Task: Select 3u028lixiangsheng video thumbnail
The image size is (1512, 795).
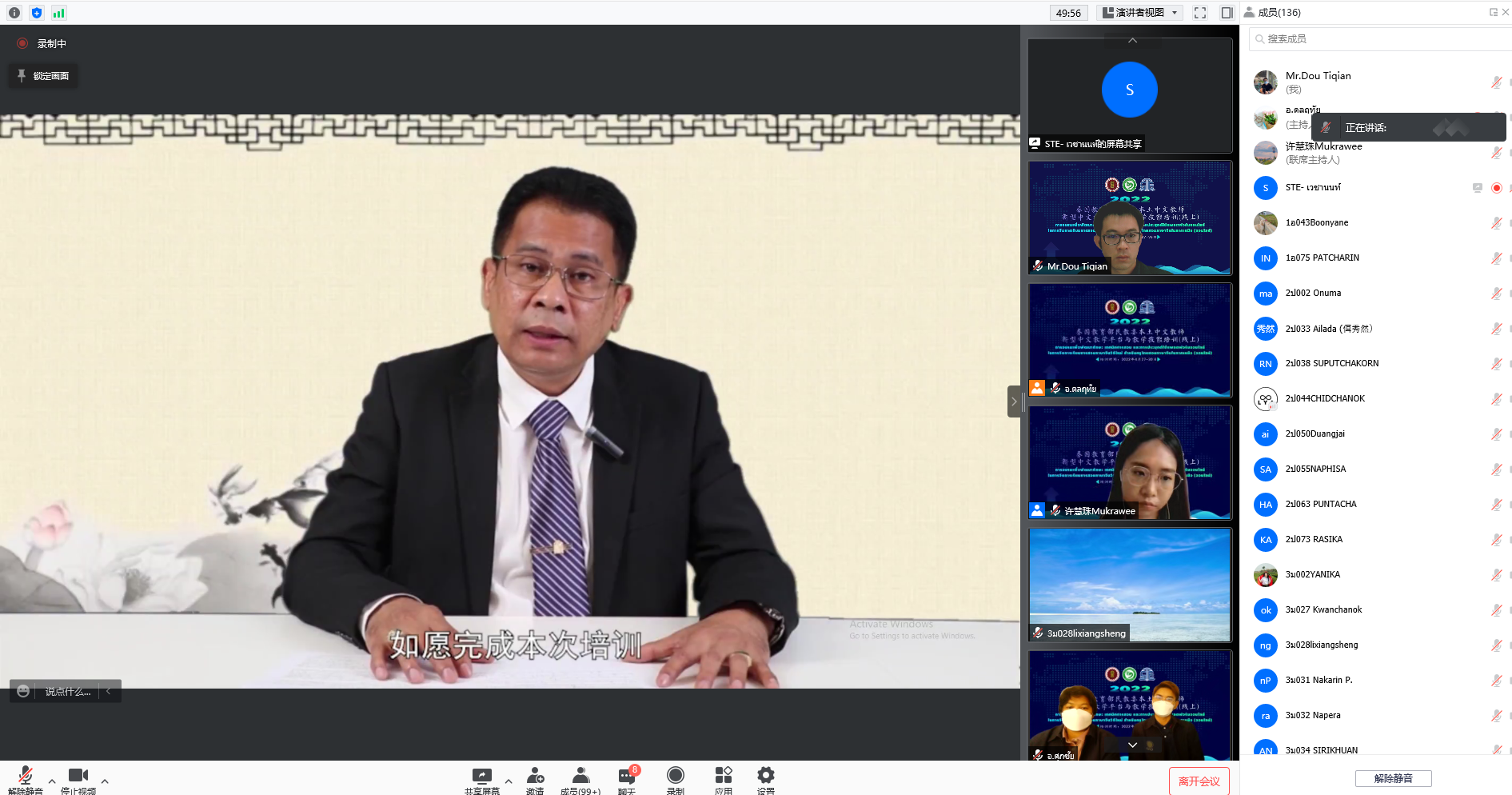Action: tap(1130, 585)
